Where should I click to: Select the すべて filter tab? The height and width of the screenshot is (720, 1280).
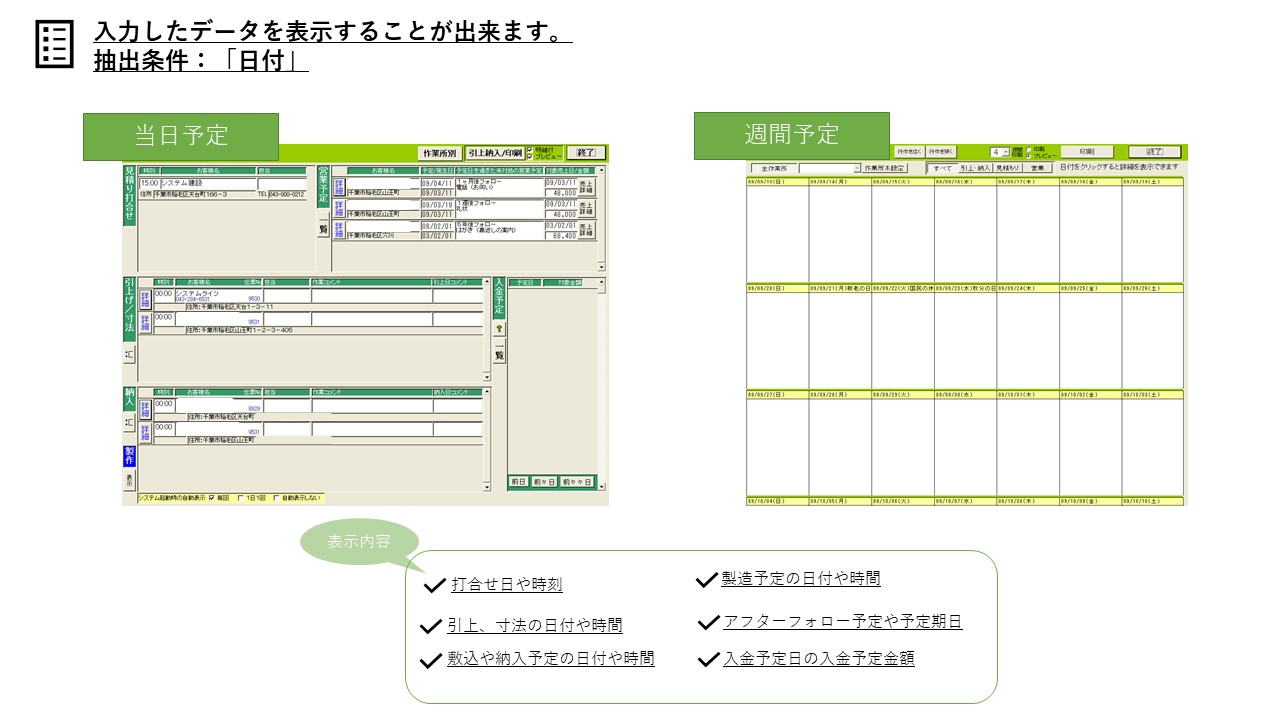(943, 168)
